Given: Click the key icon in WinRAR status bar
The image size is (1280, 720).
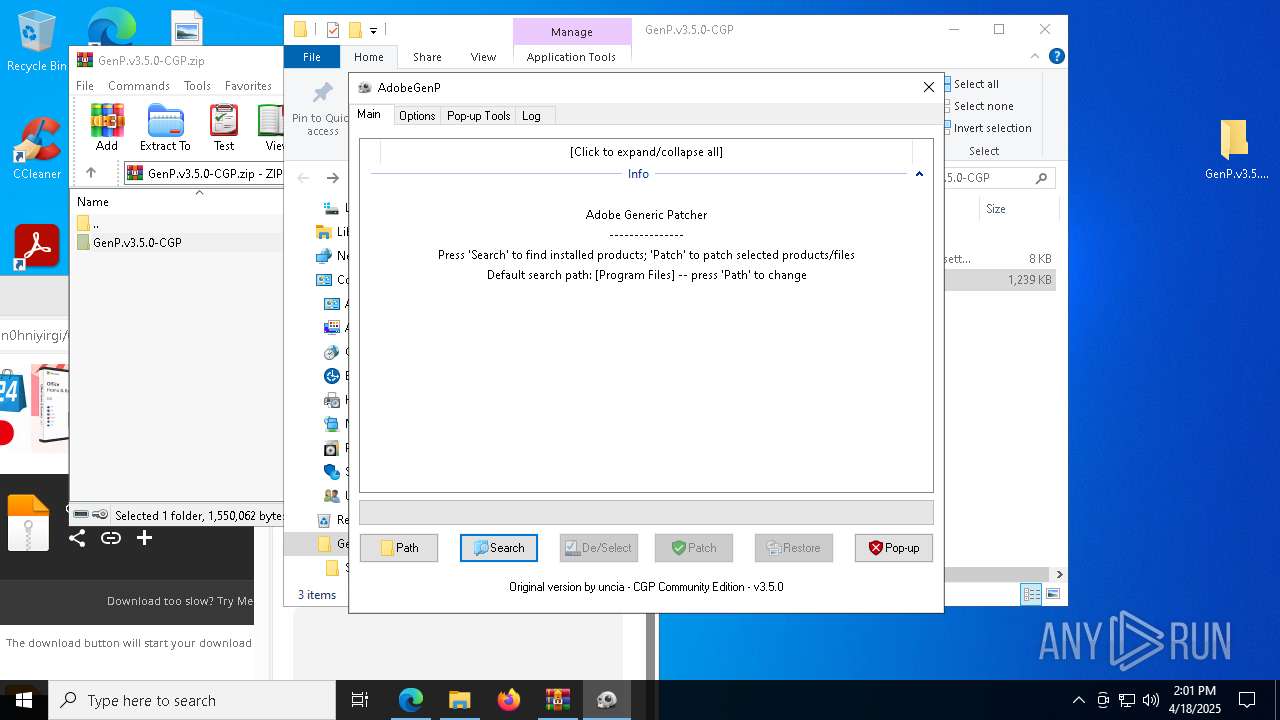Looking at the screenshot, I should 100,514.
